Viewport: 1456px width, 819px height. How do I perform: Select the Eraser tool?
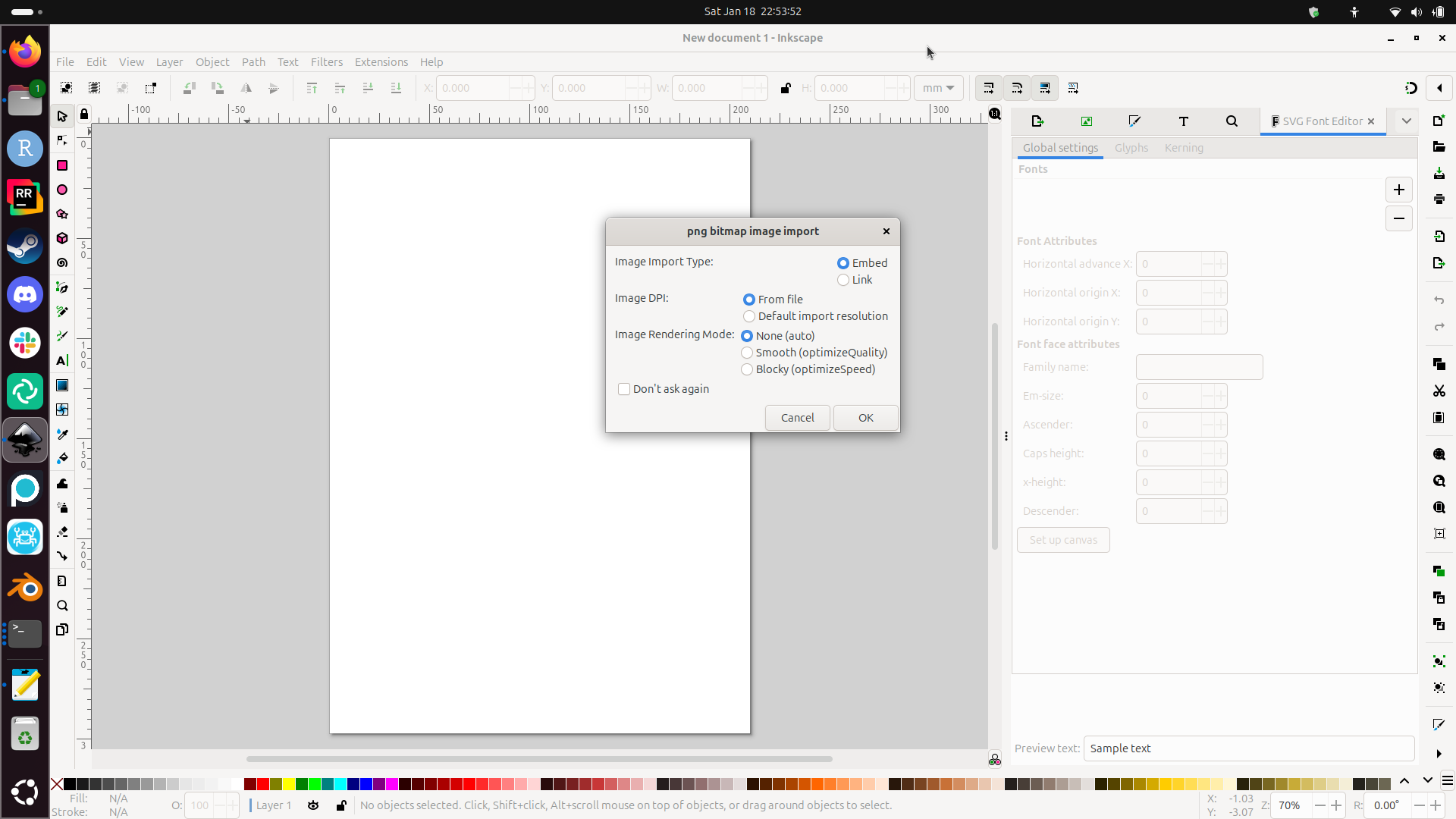click(62, 532)
